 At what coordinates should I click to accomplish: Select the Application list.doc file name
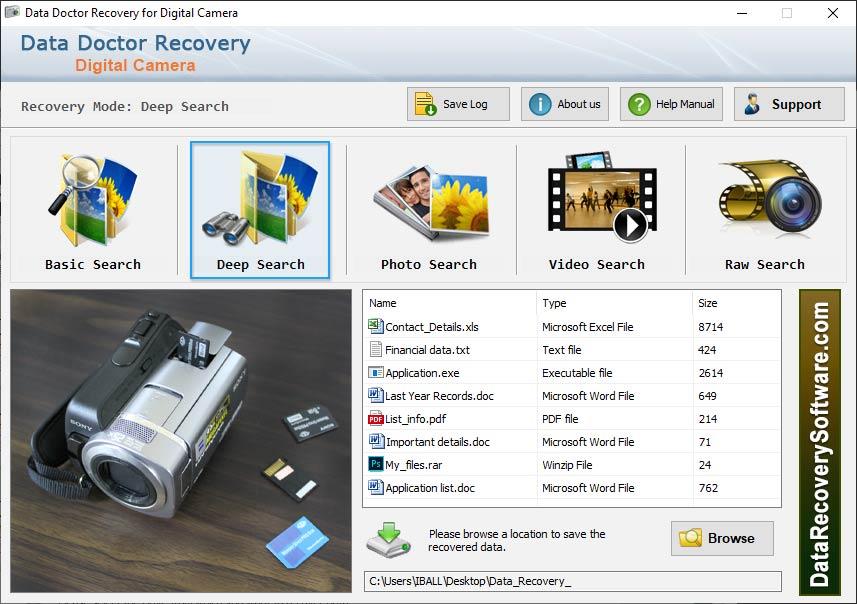(x=430, y=488)
